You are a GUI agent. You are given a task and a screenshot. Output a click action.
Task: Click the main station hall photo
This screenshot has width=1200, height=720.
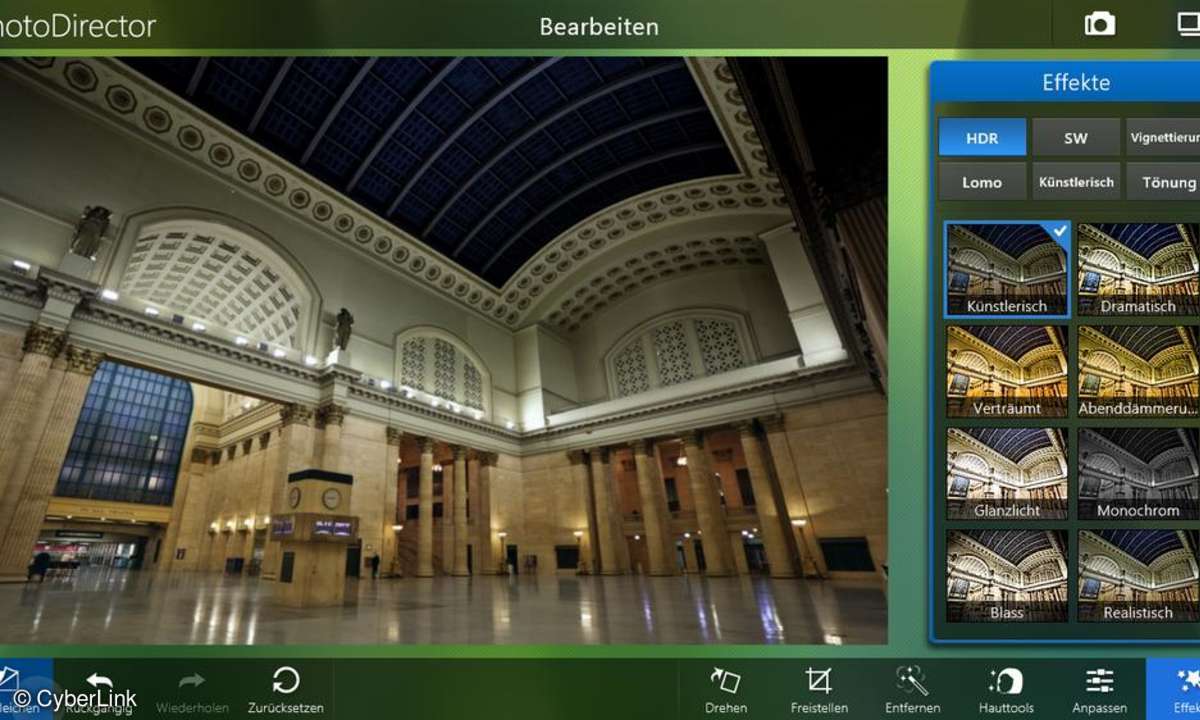point(443,350)
